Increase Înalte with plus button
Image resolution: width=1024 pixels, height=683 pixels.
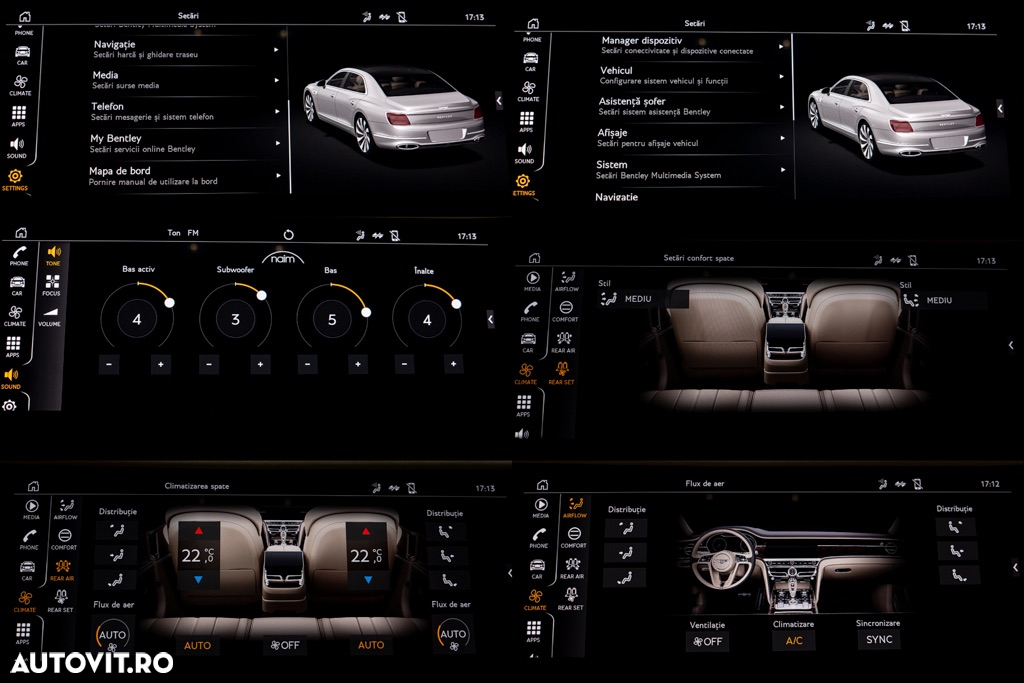pyautogui.click(x=453, y=364)
